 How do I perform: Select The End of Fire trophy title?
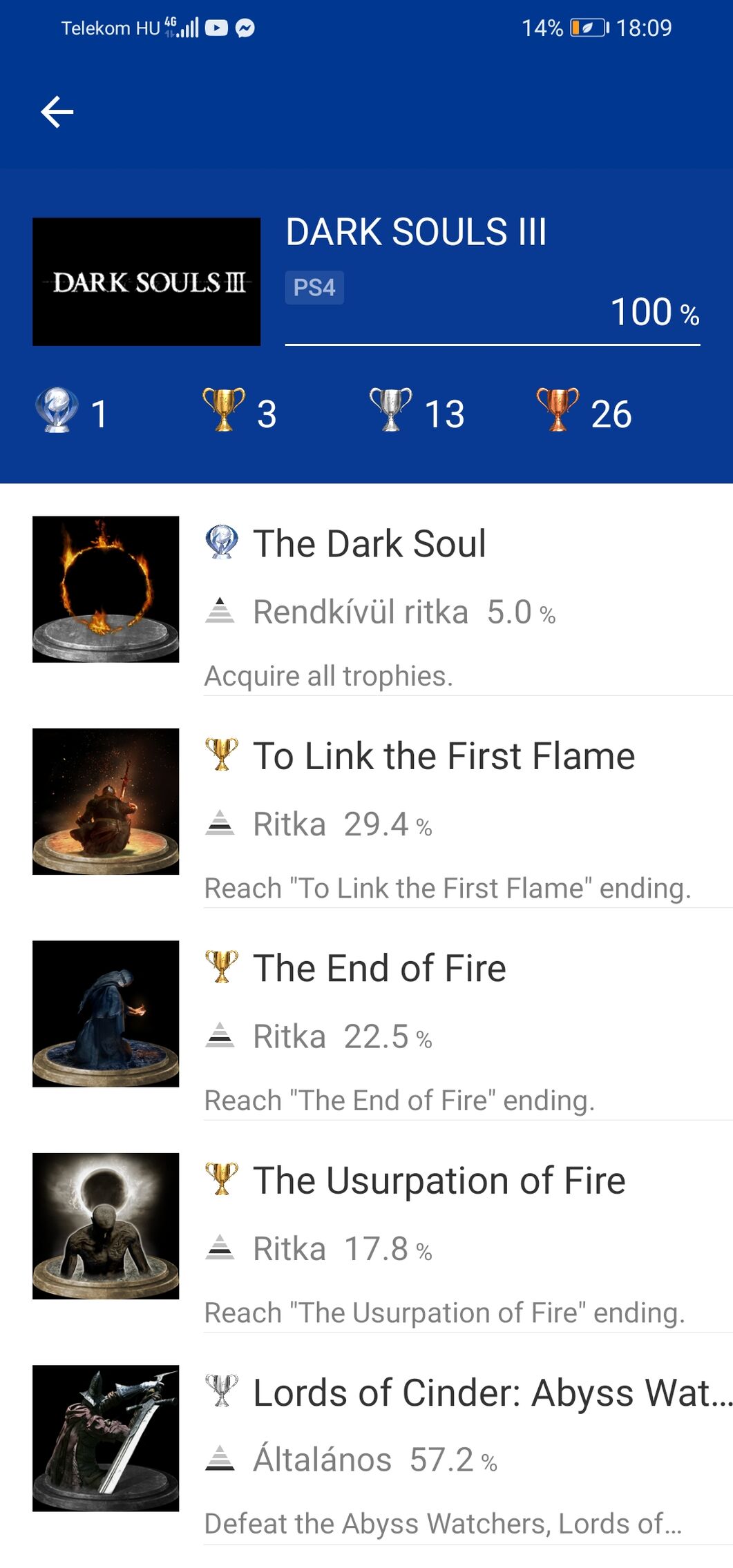(380, 968)
